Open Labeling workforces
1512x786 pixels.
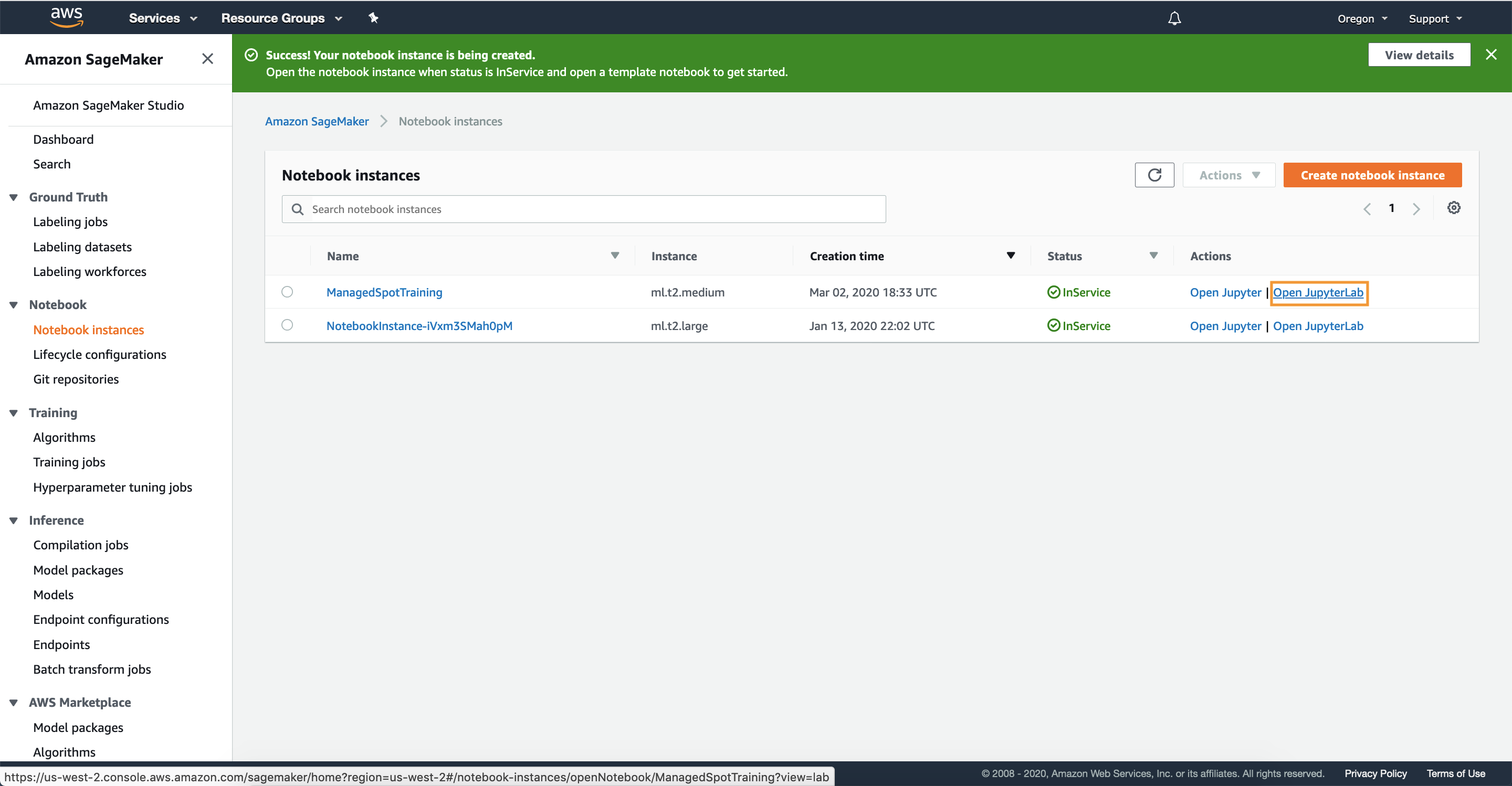(90, 272)
